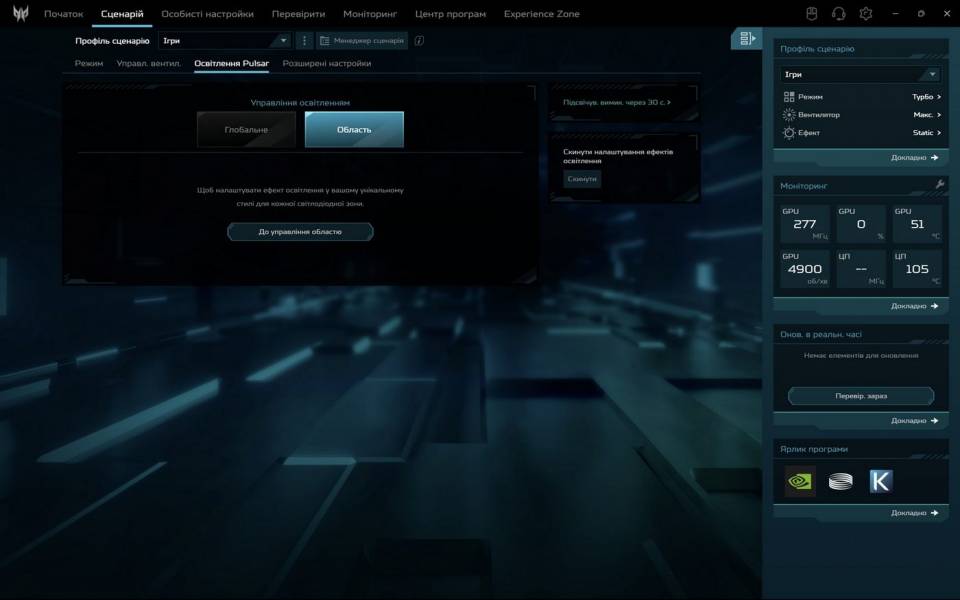Open the three-dot options menu by profile
Image resolution: width=960 pixels, height=600 pixels.
point(305,41)
